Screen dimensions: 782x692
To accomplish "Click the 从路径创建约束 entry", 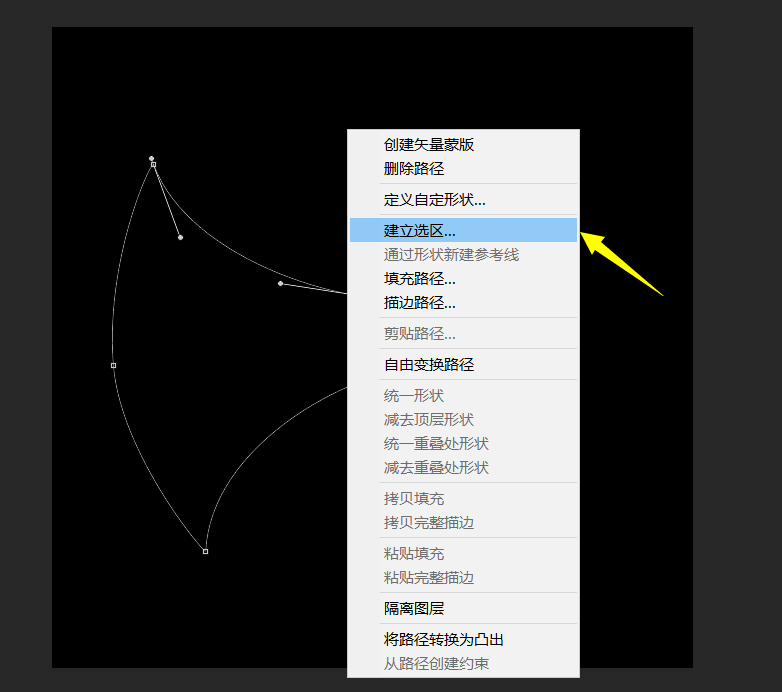I will point(463,663).
